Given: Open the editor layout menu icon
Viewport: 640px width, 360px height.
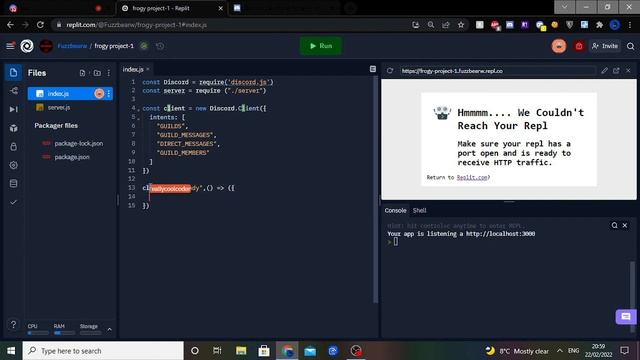Looking at the screenshot, I should 373,69.
